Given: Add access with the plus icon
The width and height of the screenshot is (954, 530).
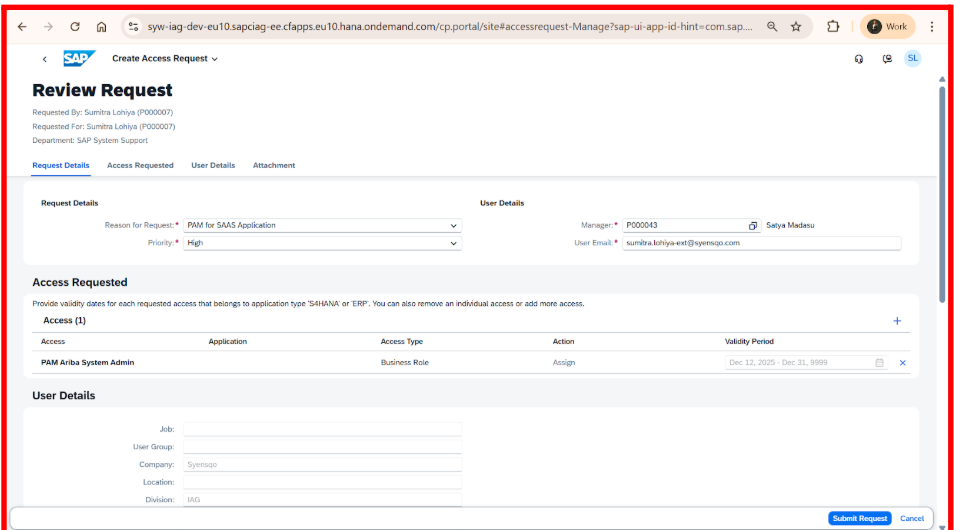Looking at the screenshot, I should click(x=896, y=321).
